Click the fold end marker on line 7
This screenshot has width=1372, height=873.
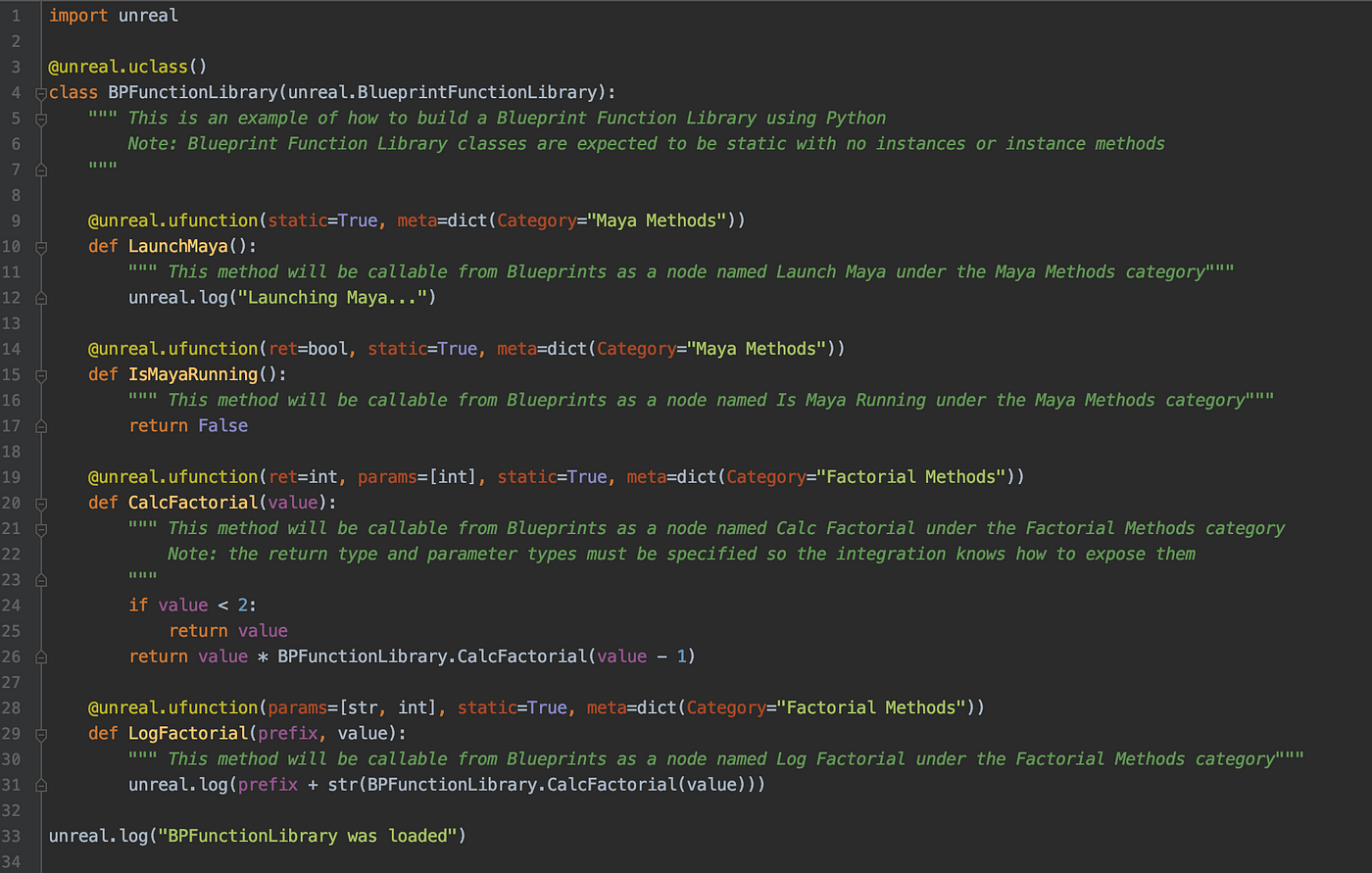tap(41, 170)
